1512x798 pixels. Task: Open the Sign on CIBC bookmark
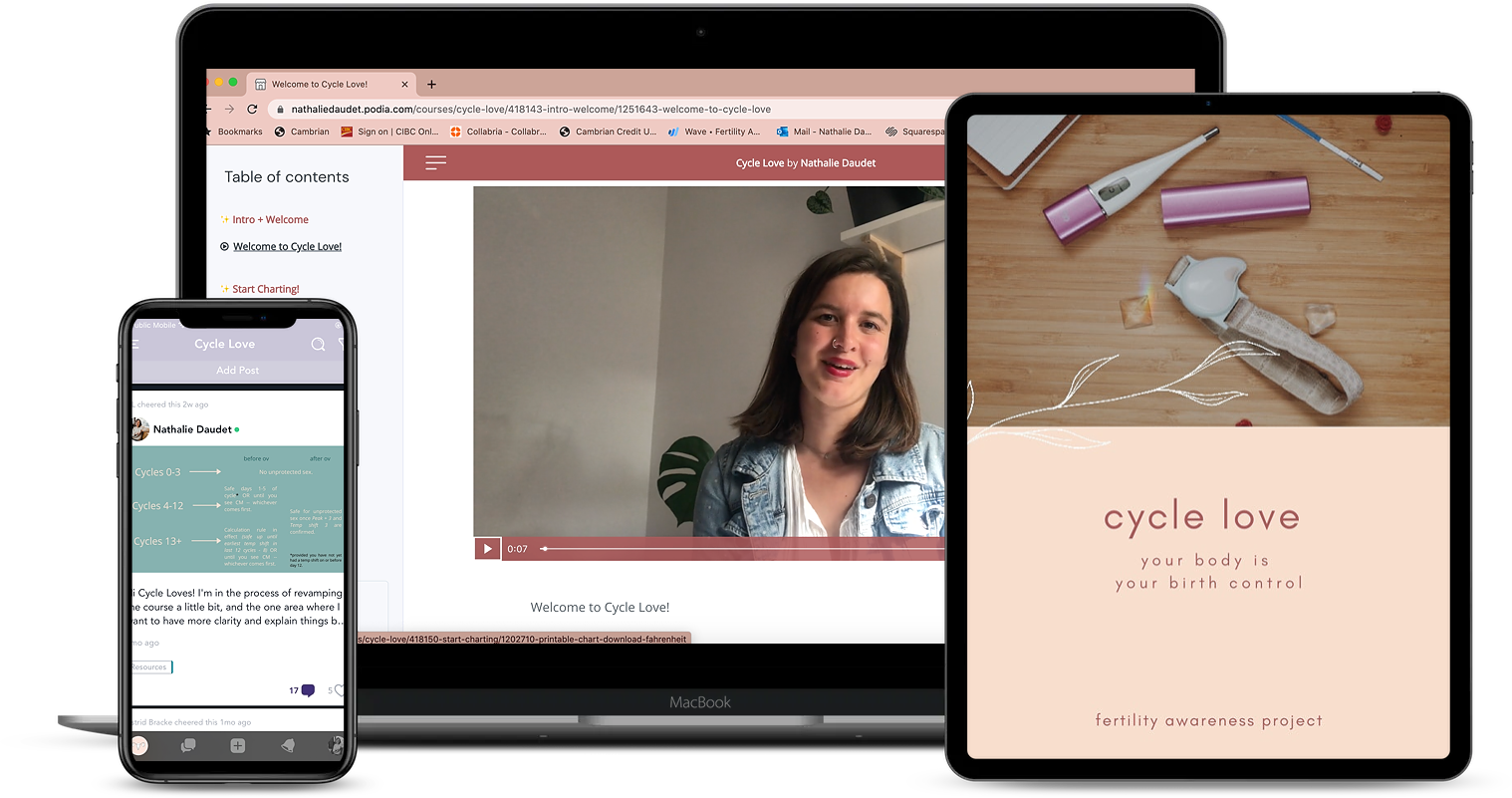click(x=389, y=132)
